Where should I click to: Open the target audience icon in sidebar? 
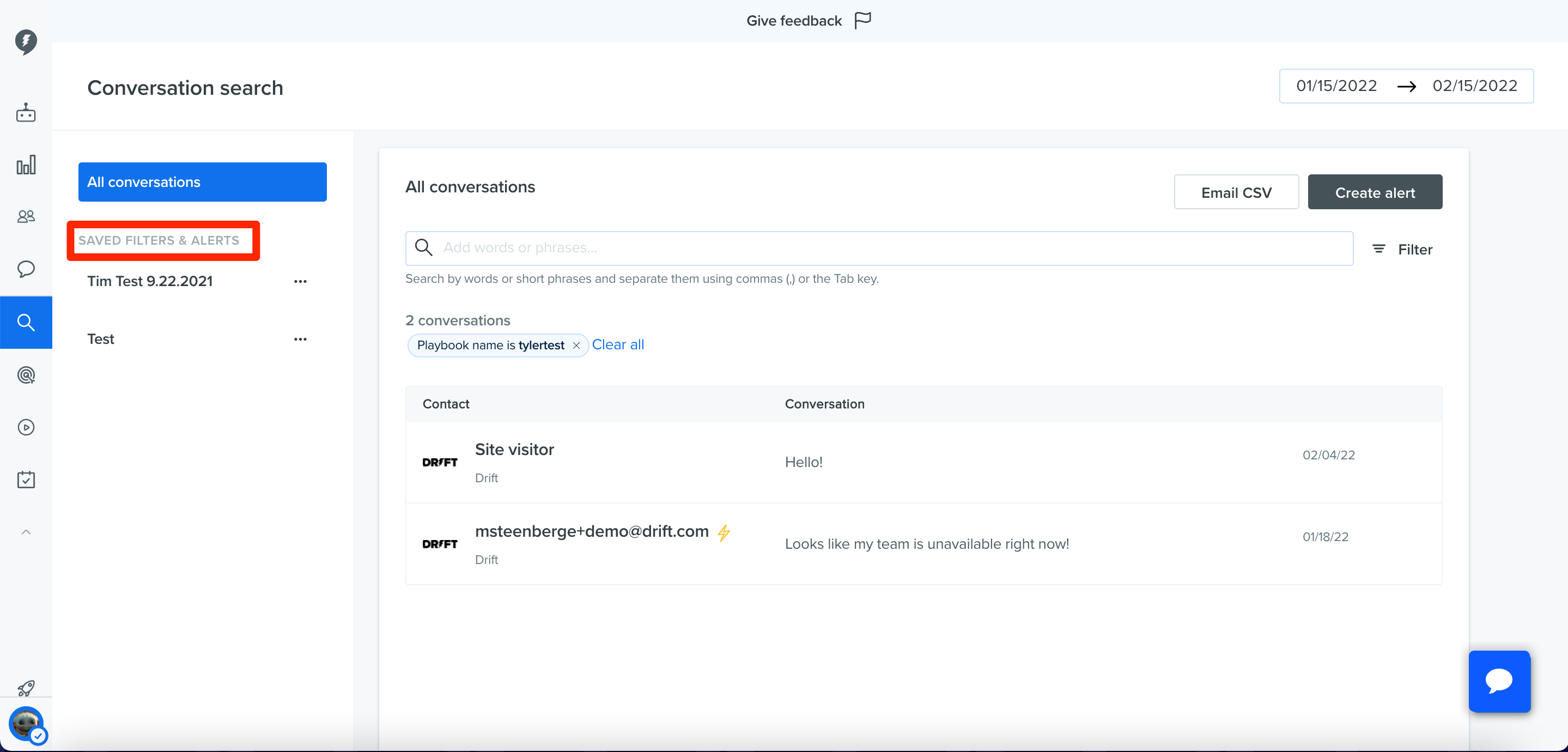tap(26, 374)
